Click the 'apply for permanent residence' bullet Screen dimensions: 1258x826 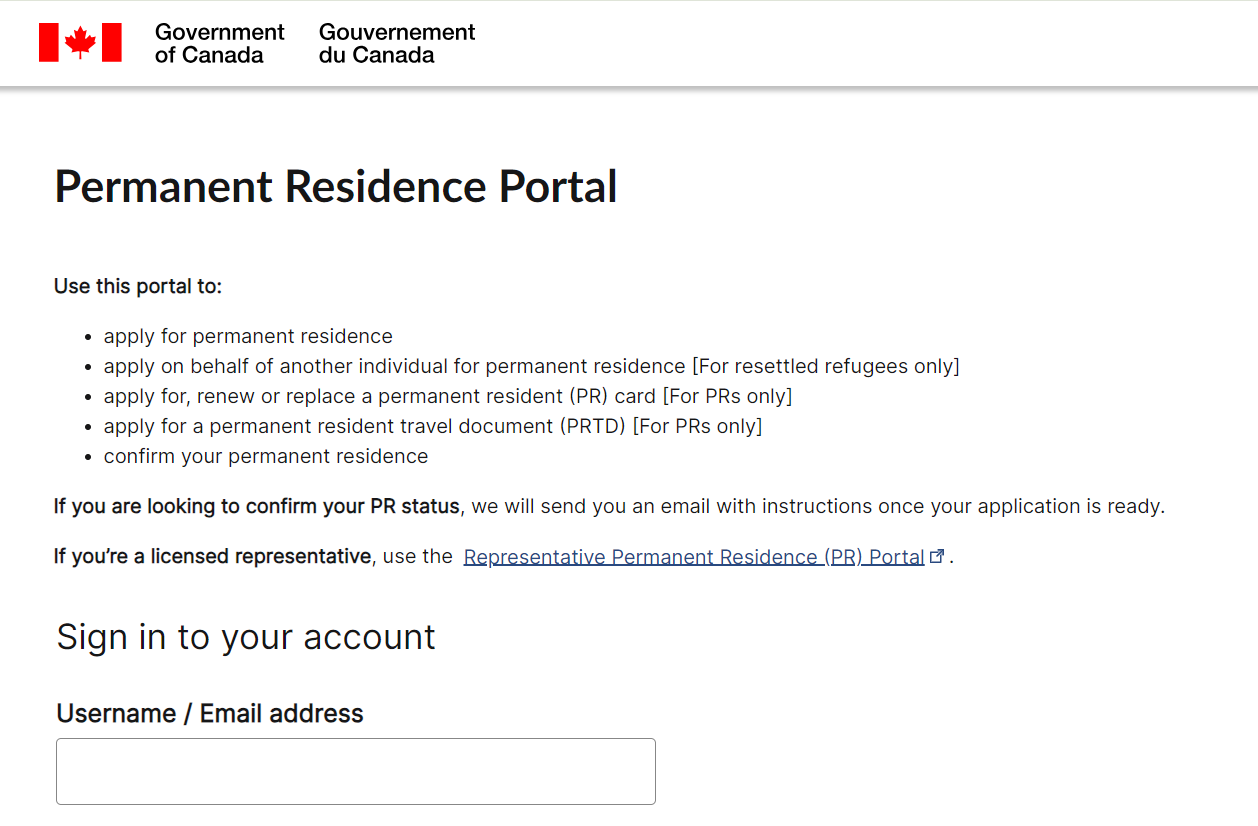pyautogui.click(x=248, y=336)
